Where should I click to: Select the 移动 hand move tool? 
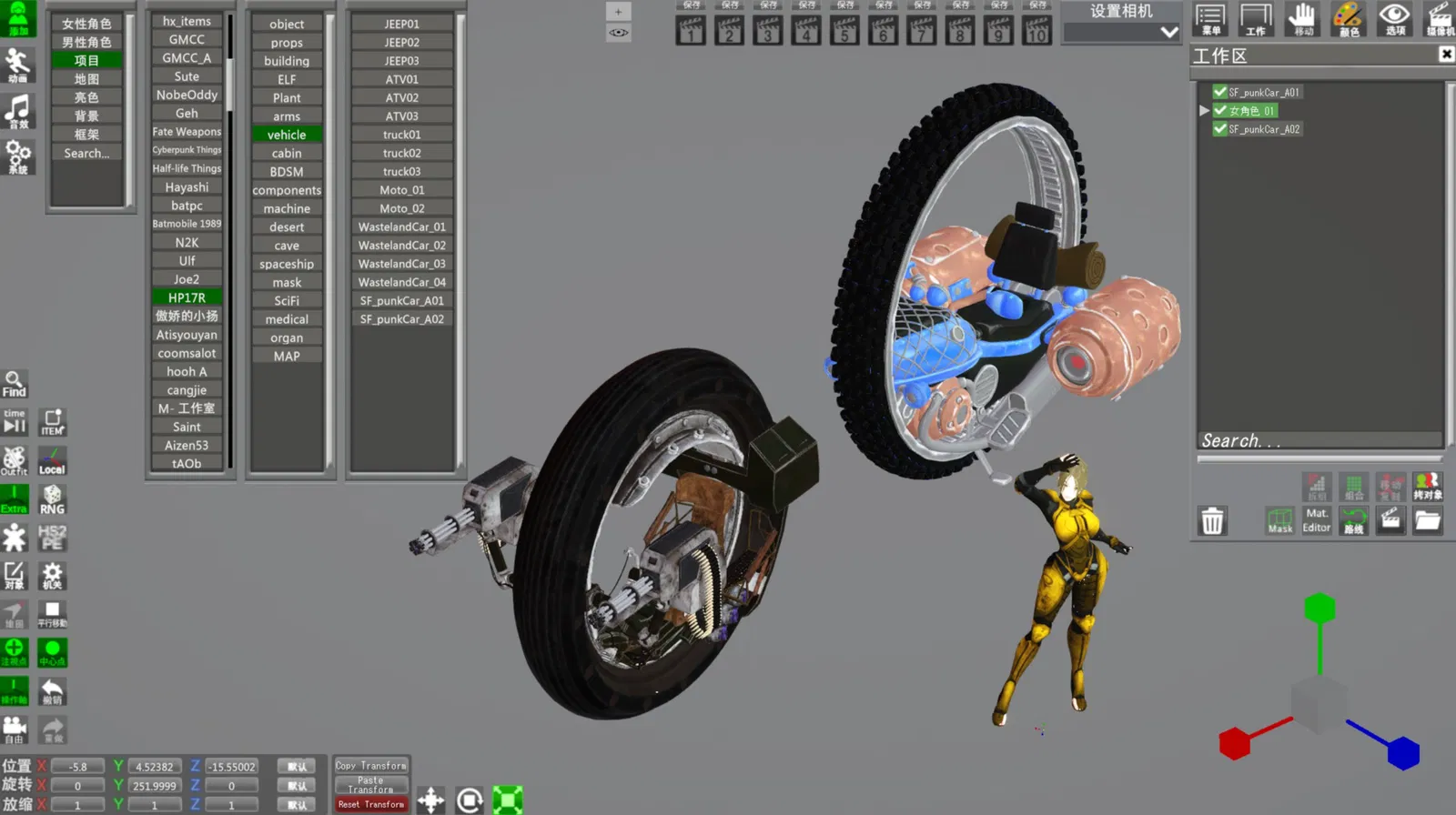pos(1302,19)
